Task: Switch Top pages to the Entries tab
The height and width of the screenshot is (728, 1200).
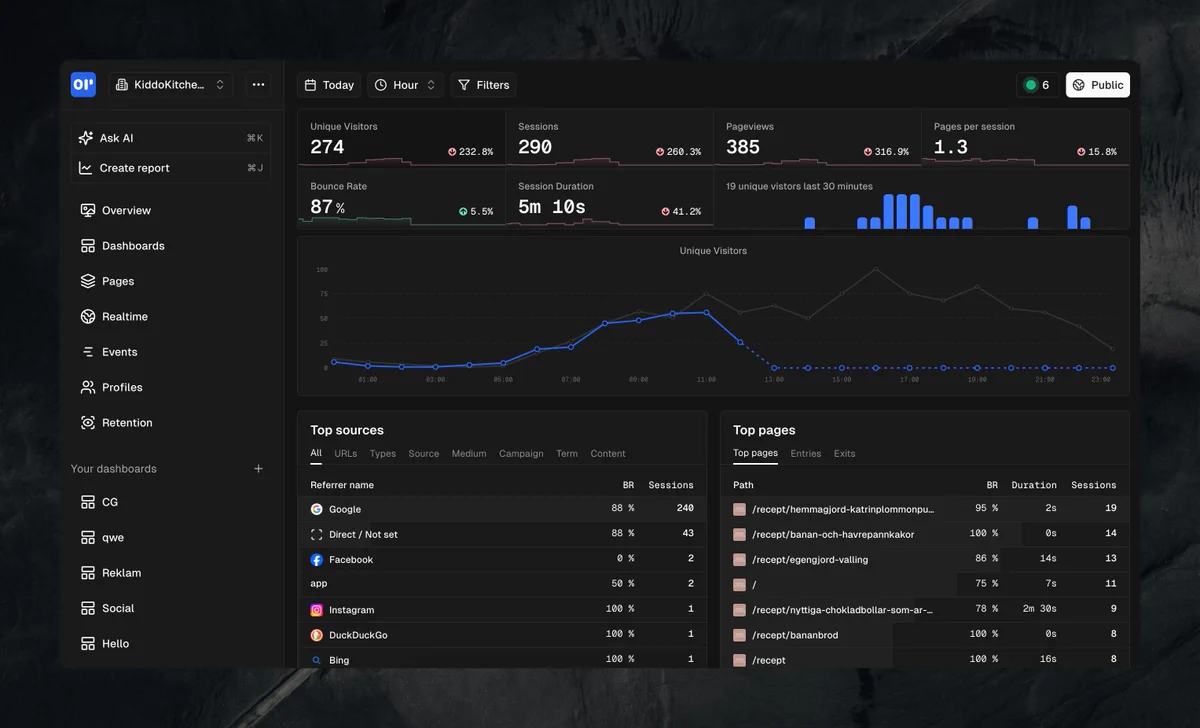Action: point(806,454)
